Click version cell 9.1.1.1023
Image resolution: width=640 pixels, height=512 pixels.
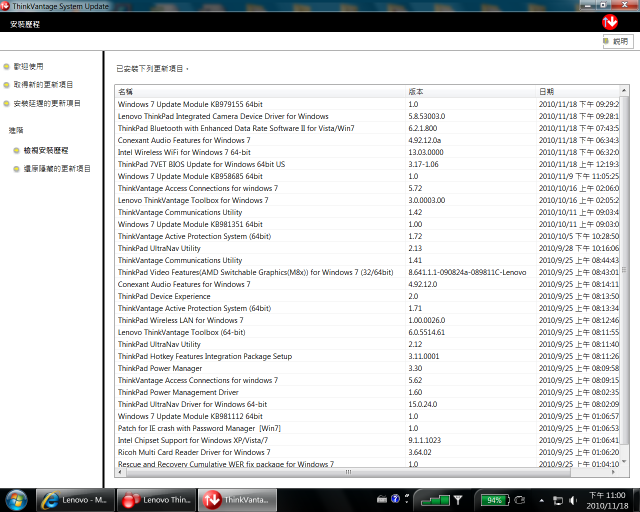pos(424,440)
